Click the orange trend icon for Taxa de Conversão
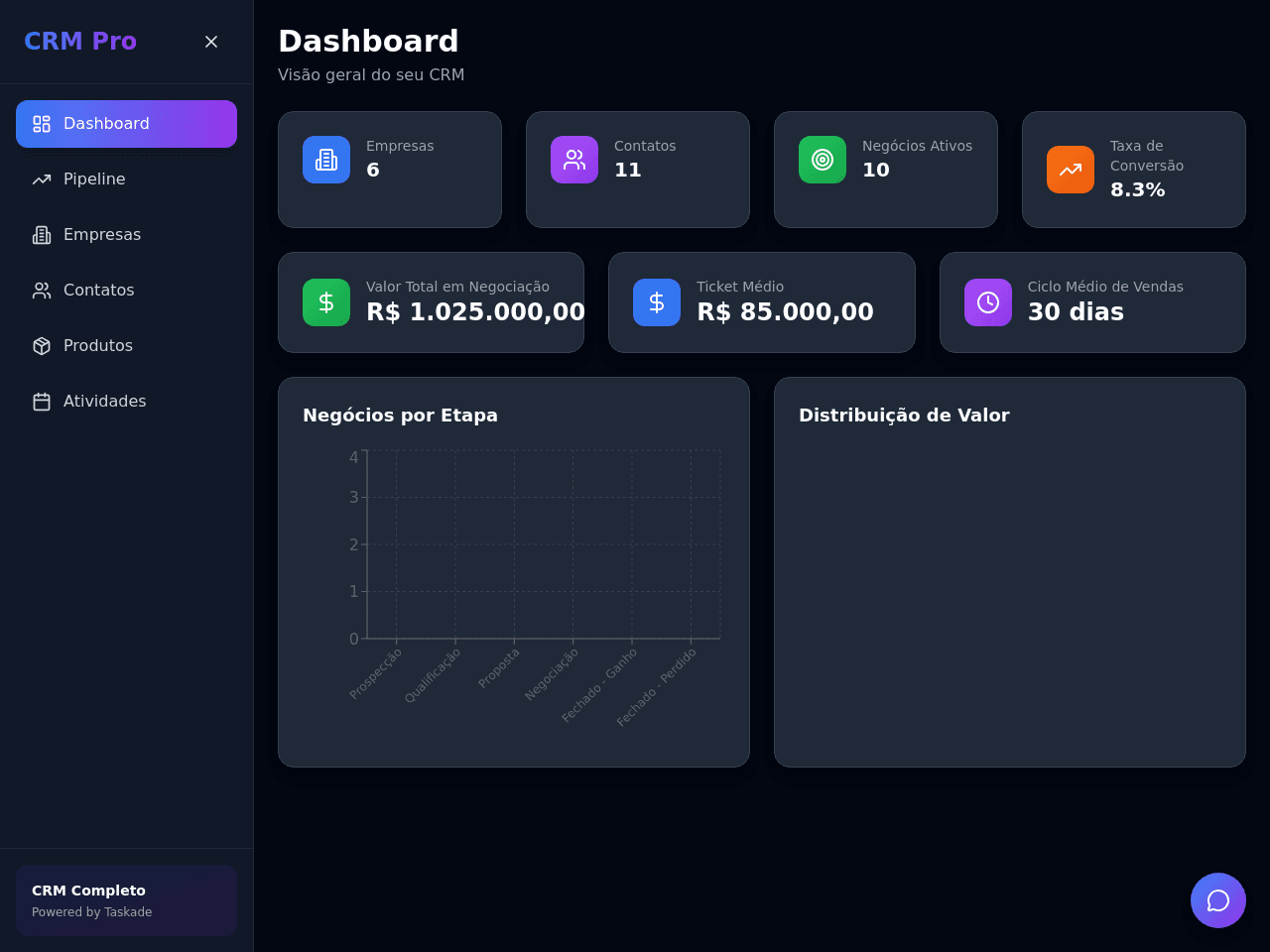Screen dimensions: 1270x952 (x=1071, y=170)
